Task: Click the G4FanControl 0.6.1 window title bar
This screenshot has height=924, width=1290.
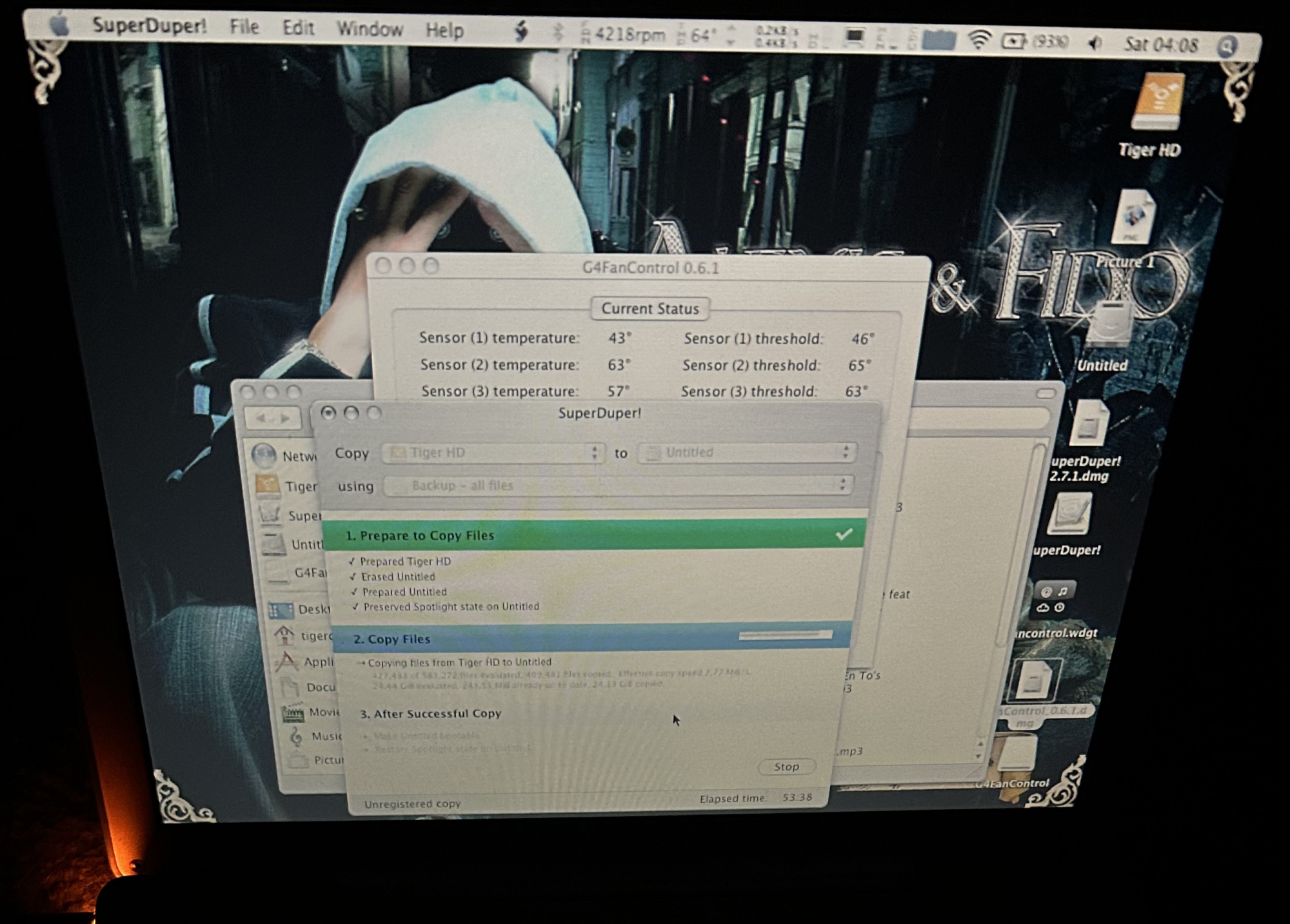Action: point(650,268)
